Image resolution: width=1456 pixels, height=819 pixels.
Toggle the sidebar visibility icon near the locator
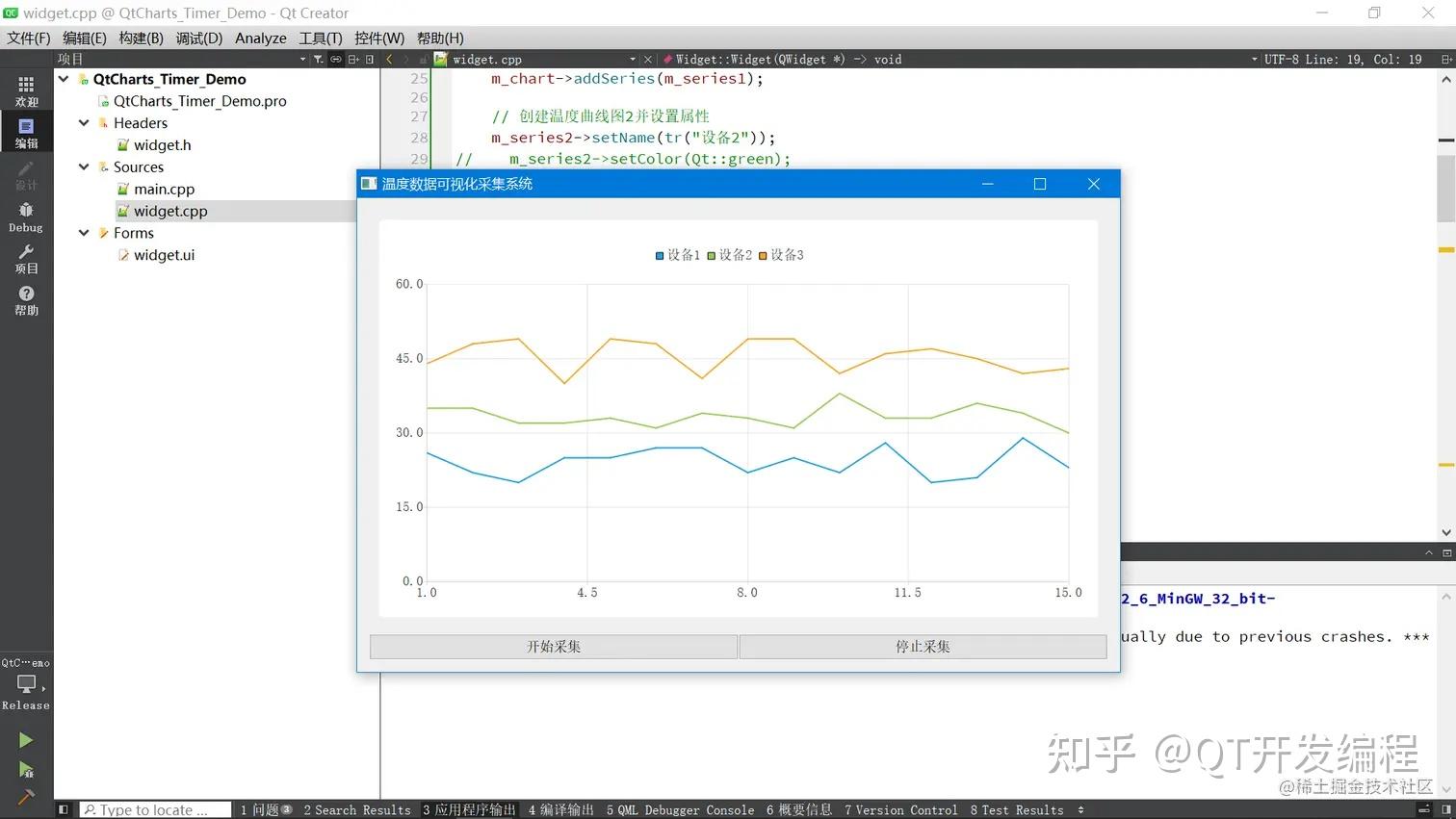63,809
